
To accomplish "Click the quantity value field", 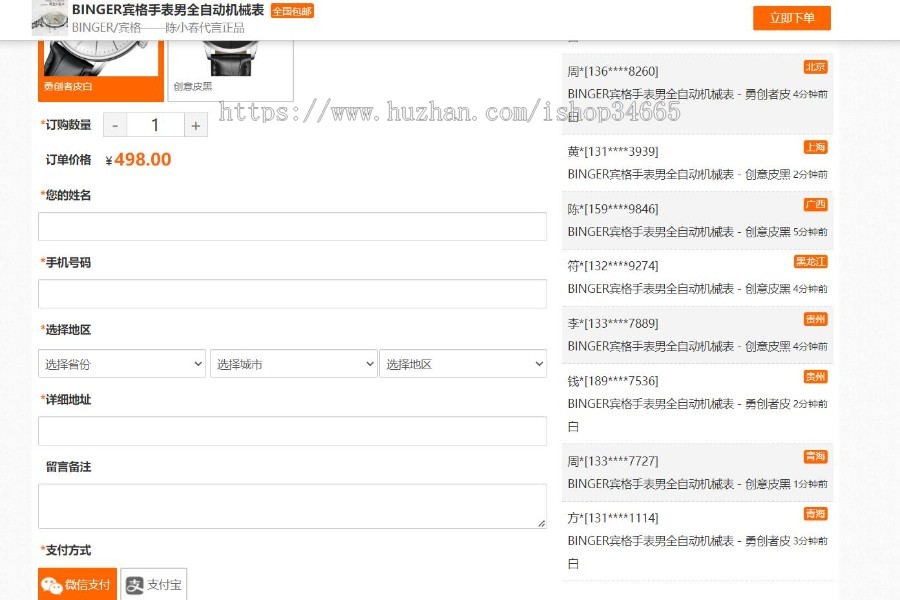I will point(155,125).
